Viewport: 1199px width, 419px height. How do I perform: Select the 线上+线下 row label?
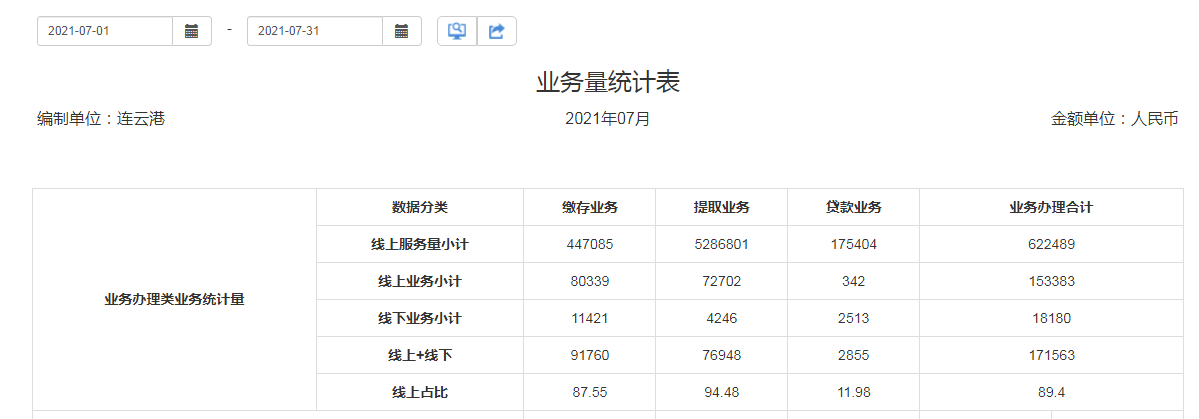click(x=420, y=355)
